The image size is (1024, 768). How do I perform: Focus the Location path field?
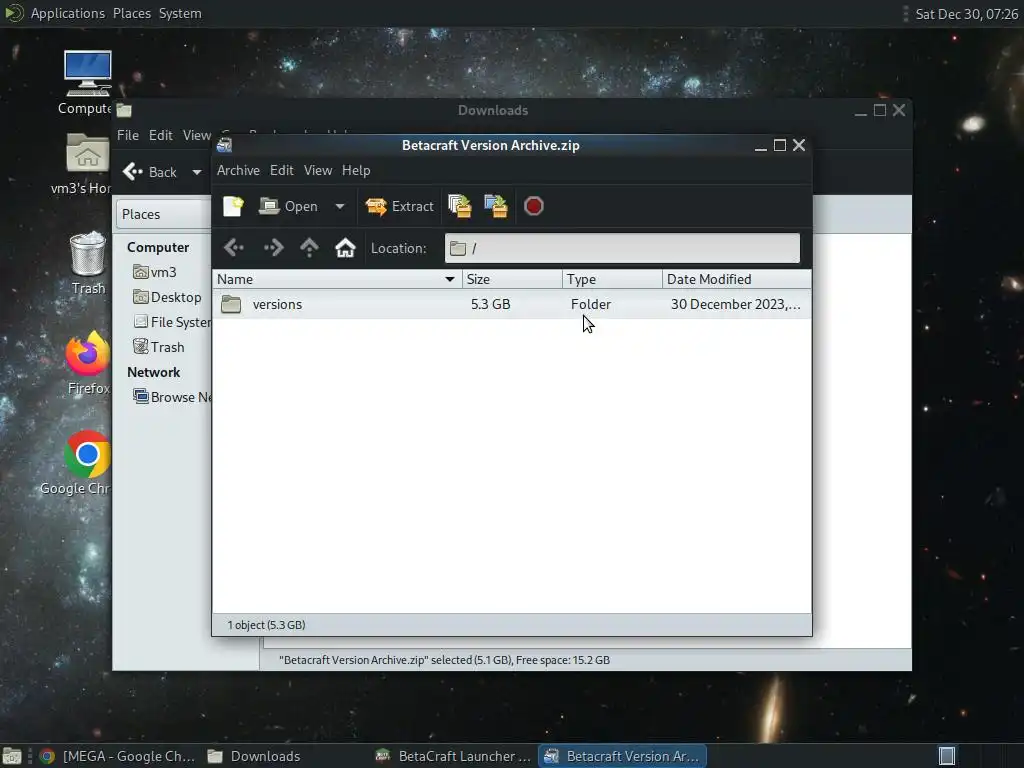pos(622,248)
